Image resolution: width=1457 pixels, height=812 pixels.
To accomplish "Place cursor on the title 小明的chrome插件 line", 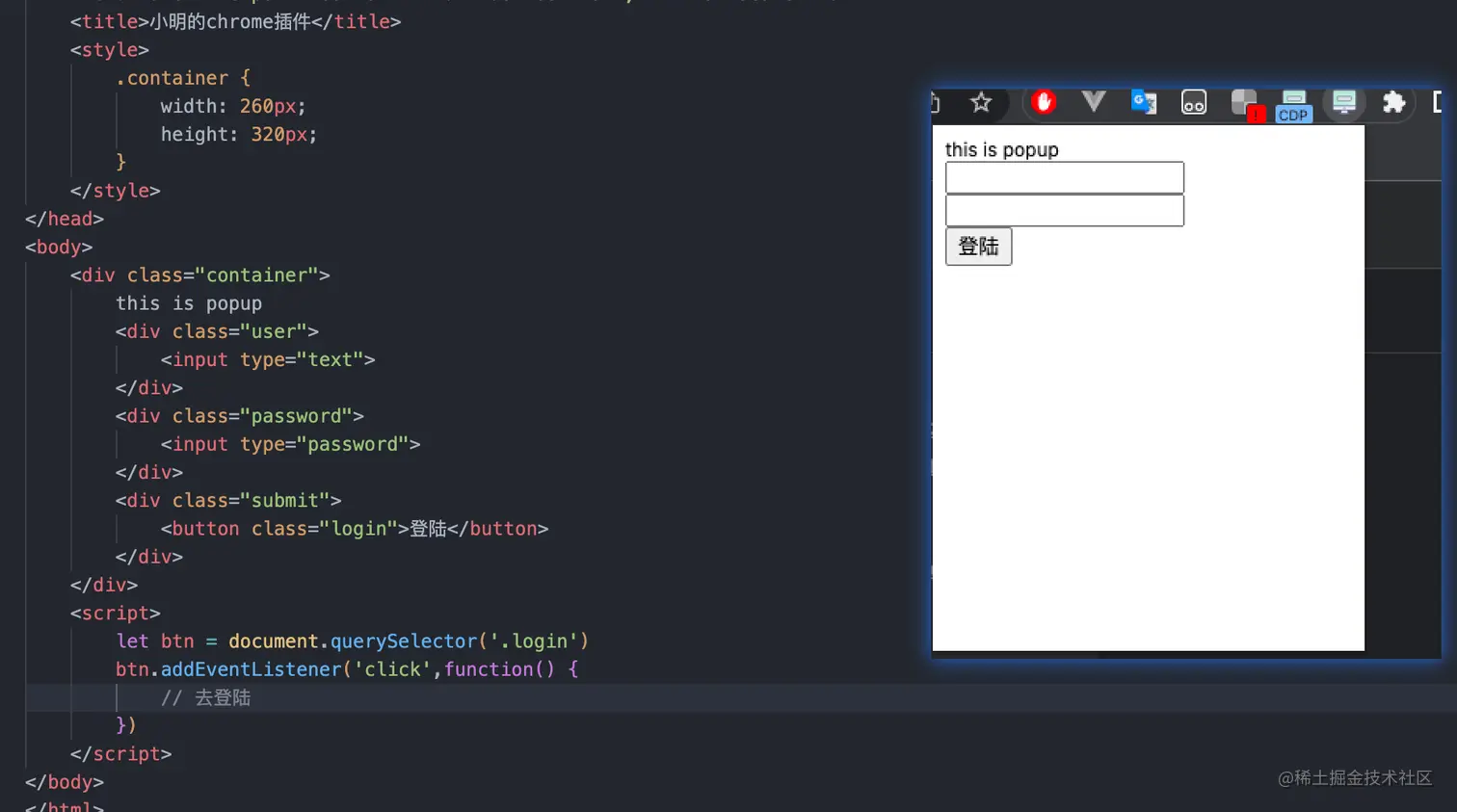I will click(x=235, y=21).
